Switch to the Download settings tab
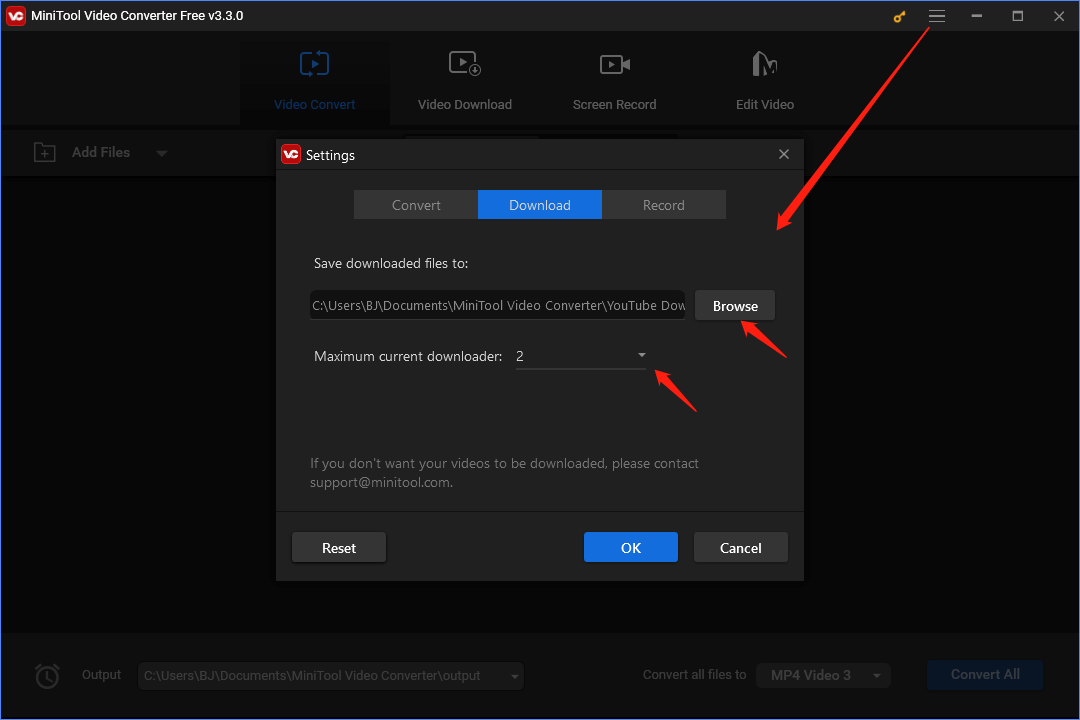 tap(540, 205)
